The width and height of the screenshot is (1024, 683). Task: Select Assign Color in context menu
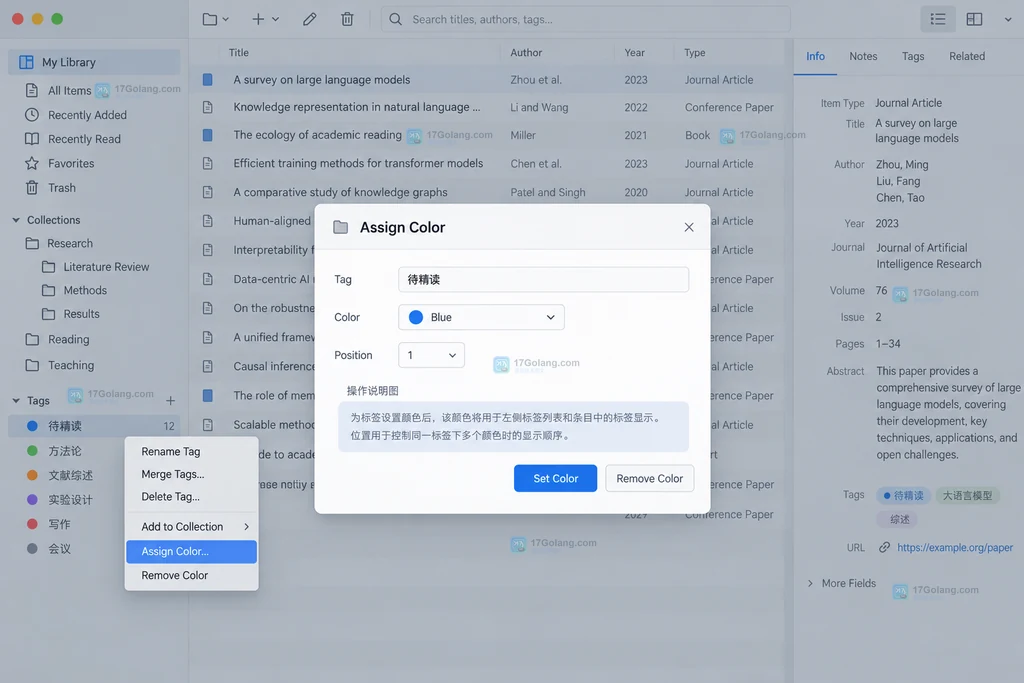(191, 552)
